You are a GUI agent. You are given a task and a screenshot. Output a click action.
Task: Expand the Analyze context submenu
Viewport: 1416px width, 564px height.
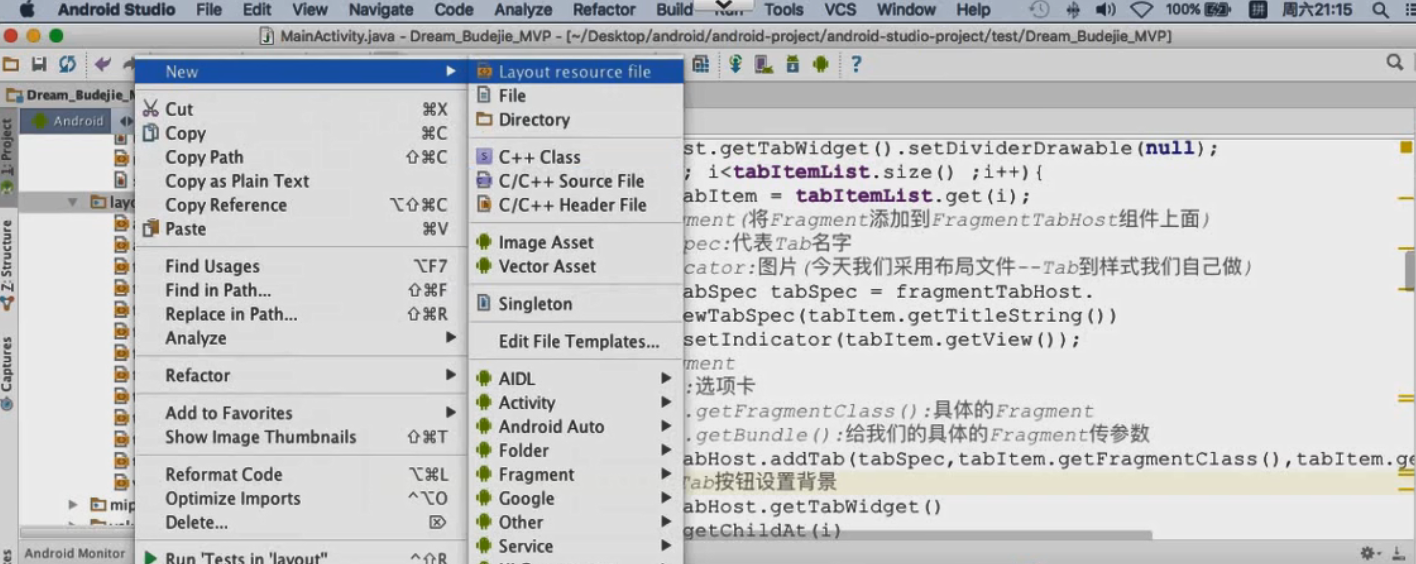coord(301,338)
